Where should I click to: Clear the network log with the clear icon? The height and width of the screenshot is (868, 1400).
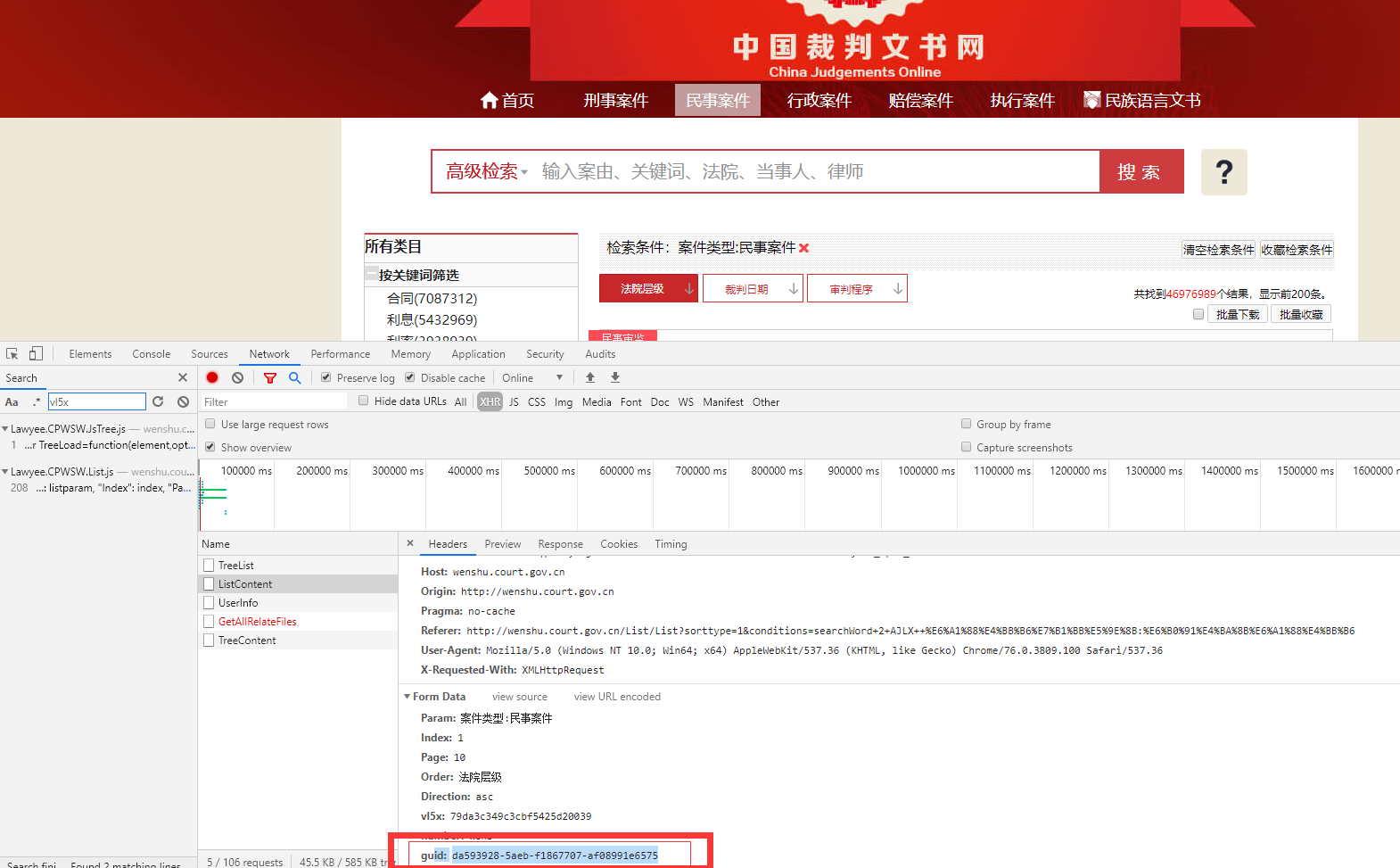pos(237,377)
